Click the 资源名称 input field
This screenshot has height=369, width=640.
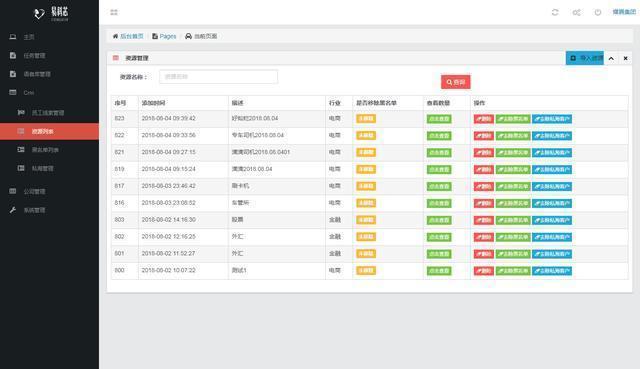coord(218,77)
